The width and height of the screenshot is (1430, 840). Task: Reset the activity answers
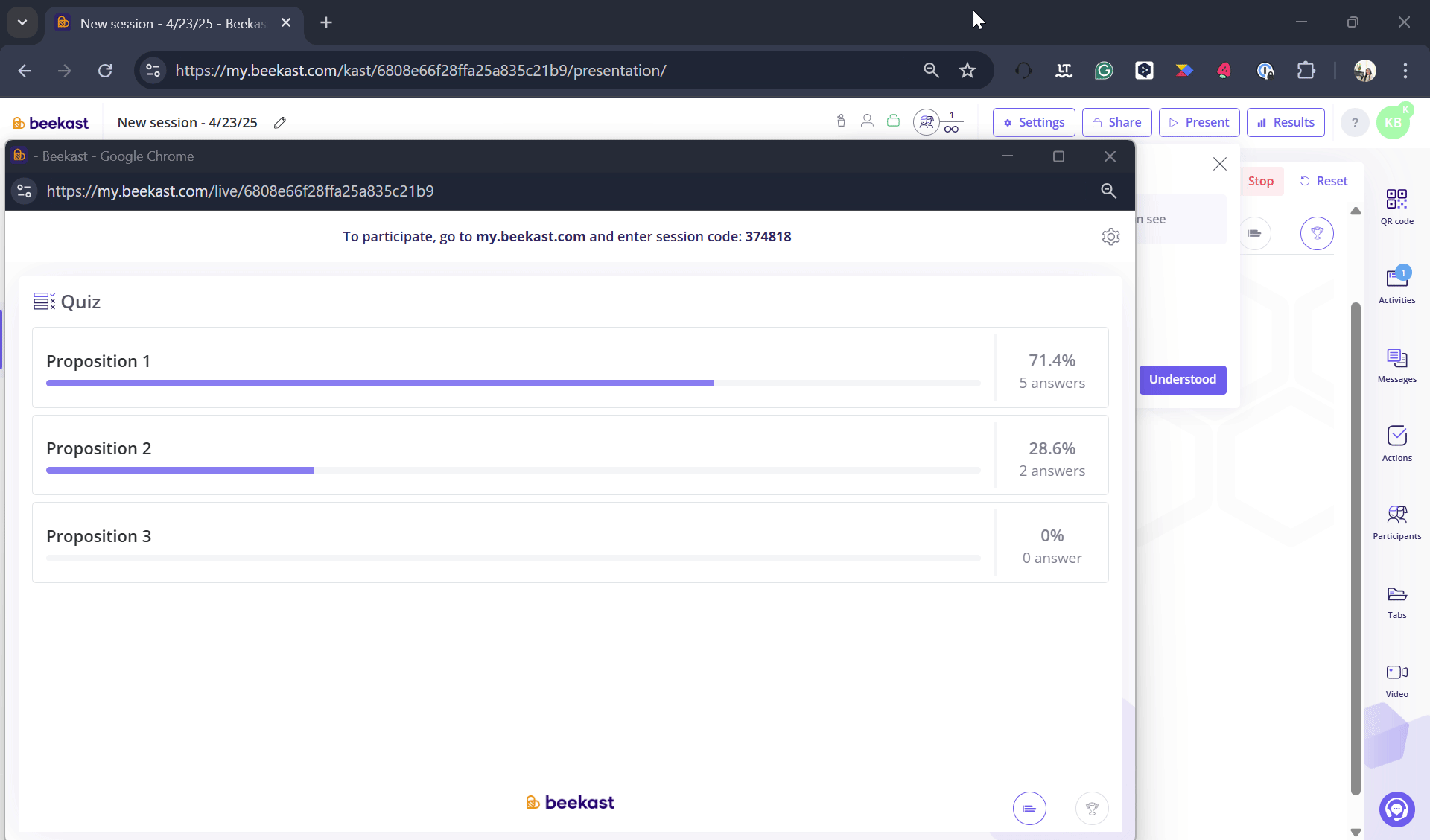[1323, 181]
